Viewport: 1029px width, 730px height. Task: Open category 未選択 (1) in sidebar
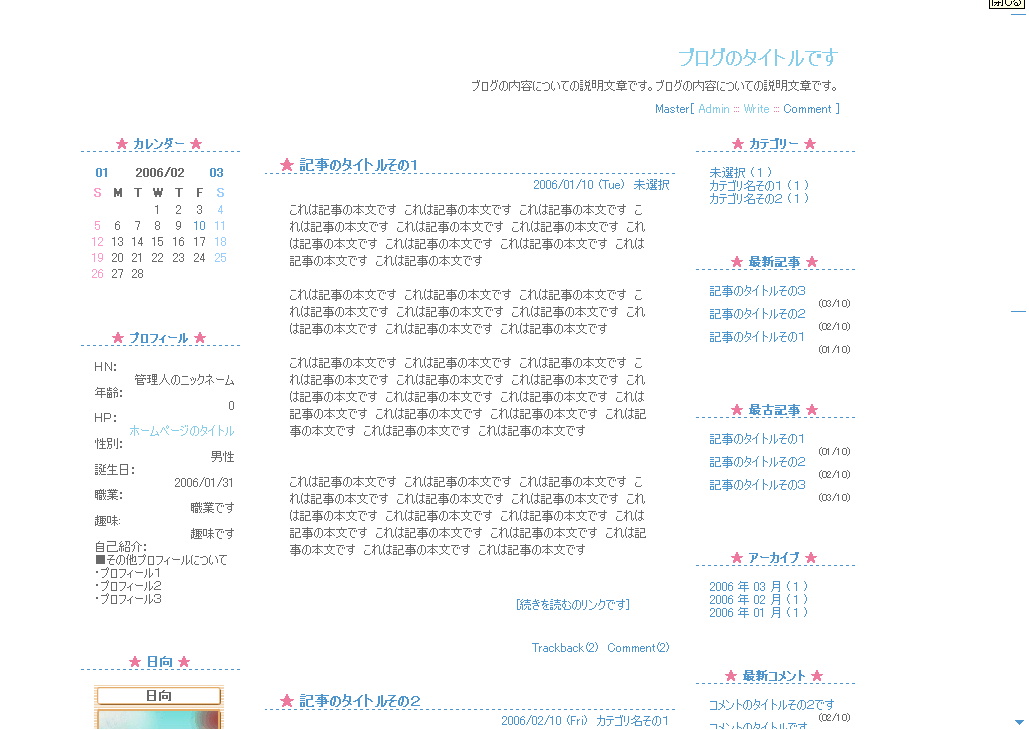[x=740, y=173]
